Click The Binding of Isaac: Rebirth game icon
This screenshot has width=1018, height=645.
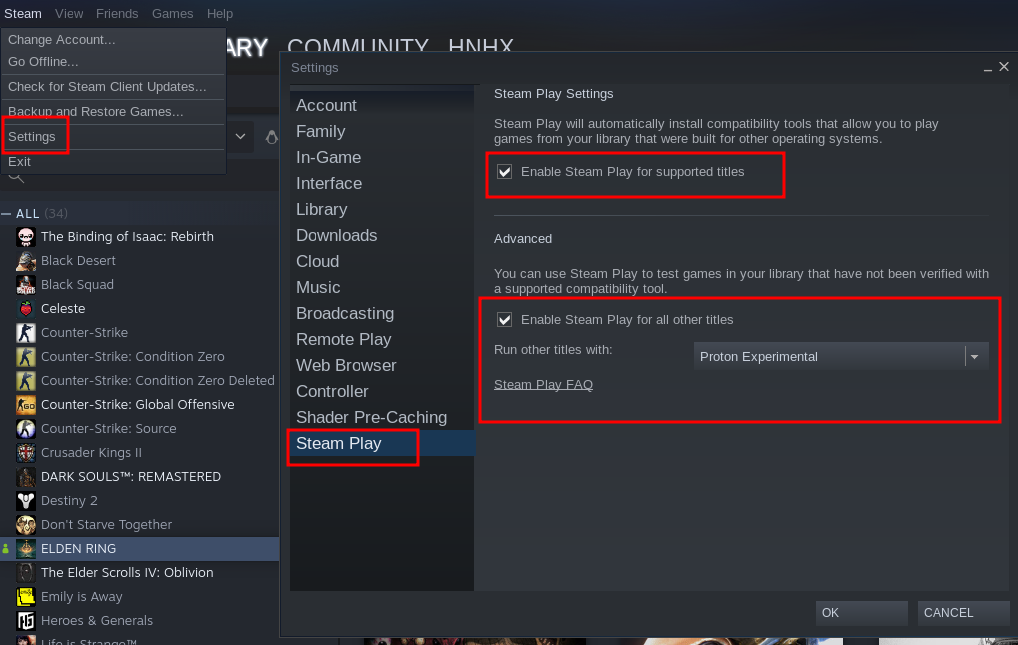tap(26, 236)
